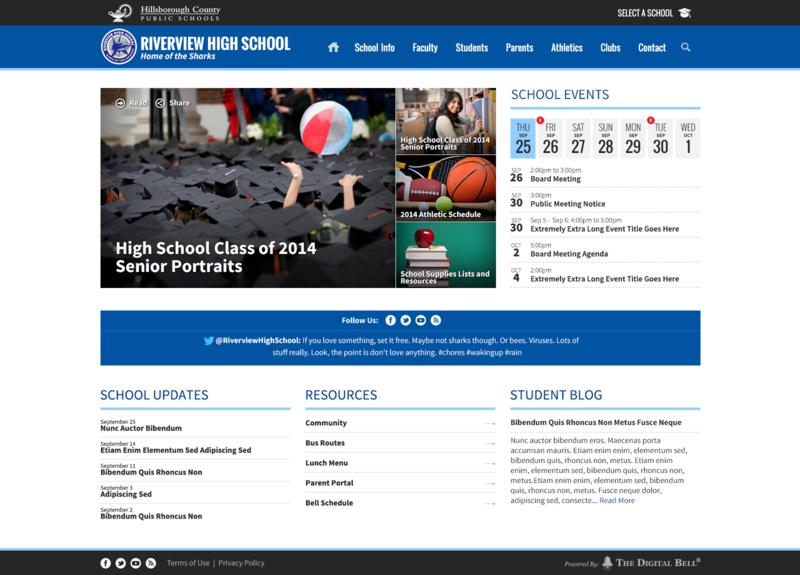This screenshot has height=575, width=800.
Task: Open the 2014 Athletic Schedule thumbnail
Action: click(x=446, y=188)
